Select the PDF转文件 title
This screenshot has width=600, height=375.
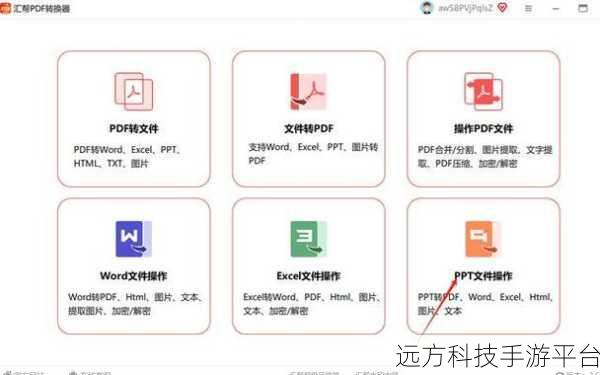pos(134,129)
